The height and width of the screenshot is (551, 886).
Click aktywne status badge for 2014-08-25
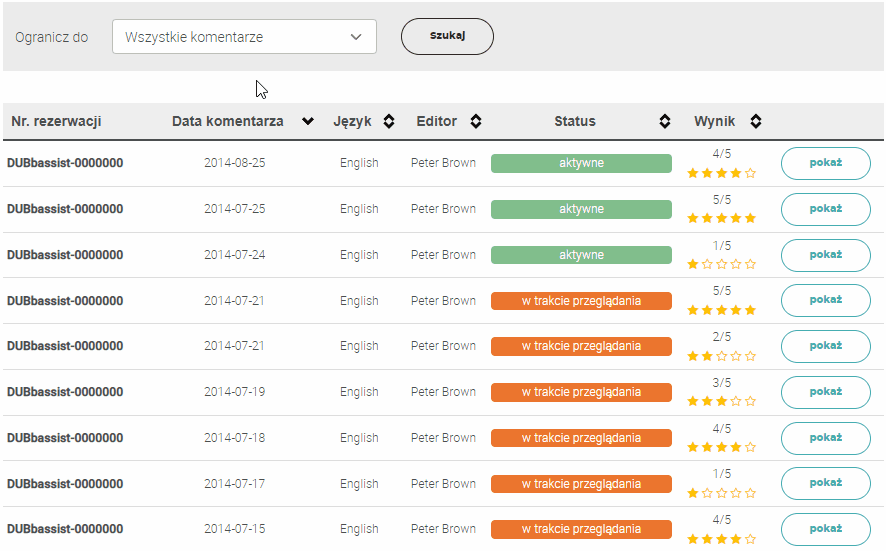coord(581,163)
